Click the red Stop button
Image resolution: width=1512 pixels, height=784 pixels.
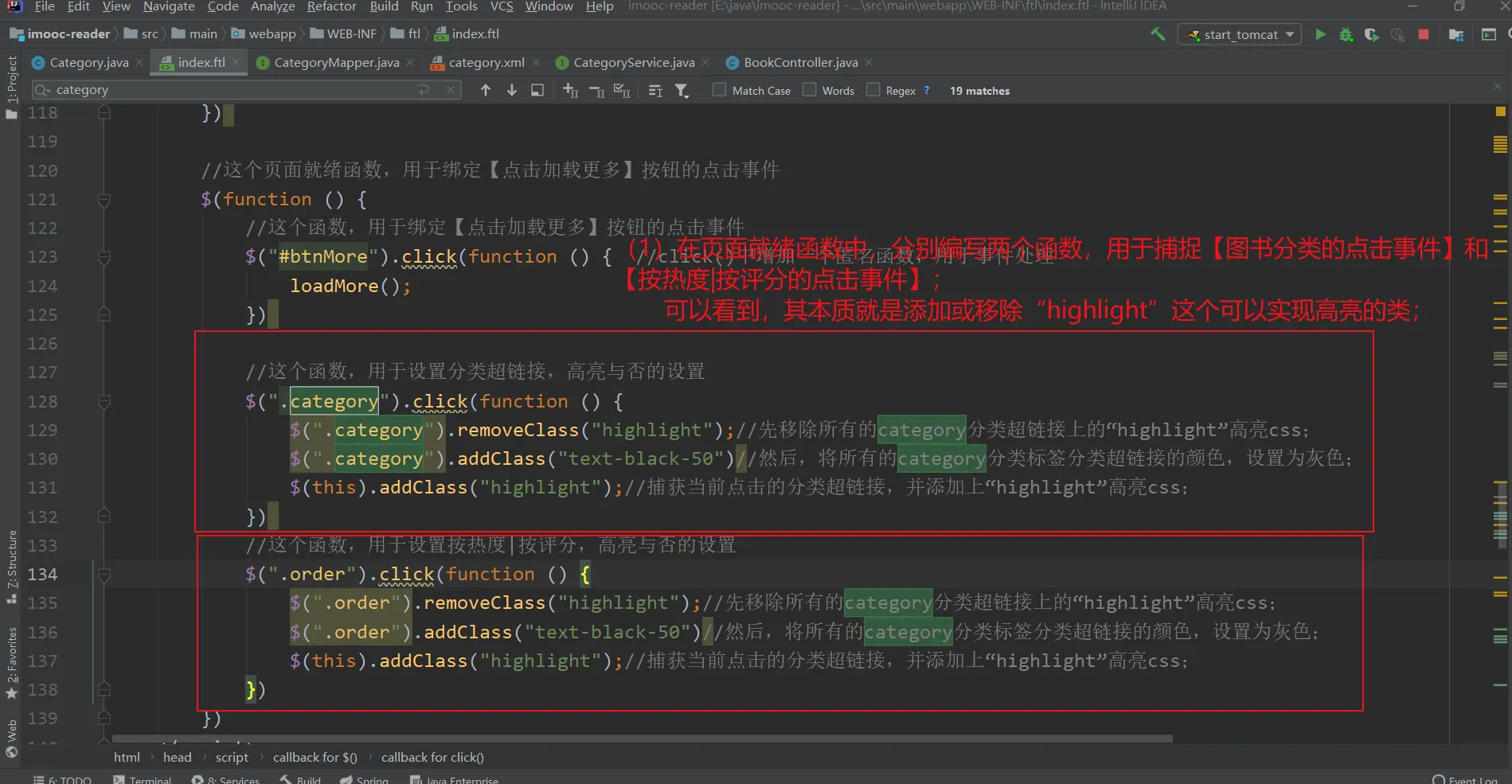click(1424, 34)
